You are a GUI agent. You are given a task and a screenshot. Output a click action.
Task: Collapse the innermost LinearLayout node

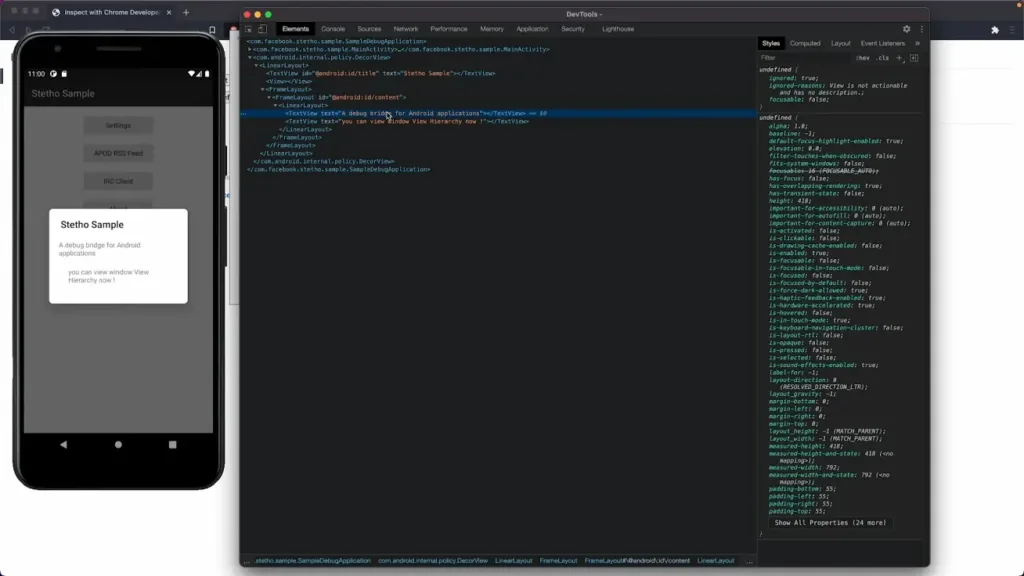pyautogui.click(x=275, y=105)
